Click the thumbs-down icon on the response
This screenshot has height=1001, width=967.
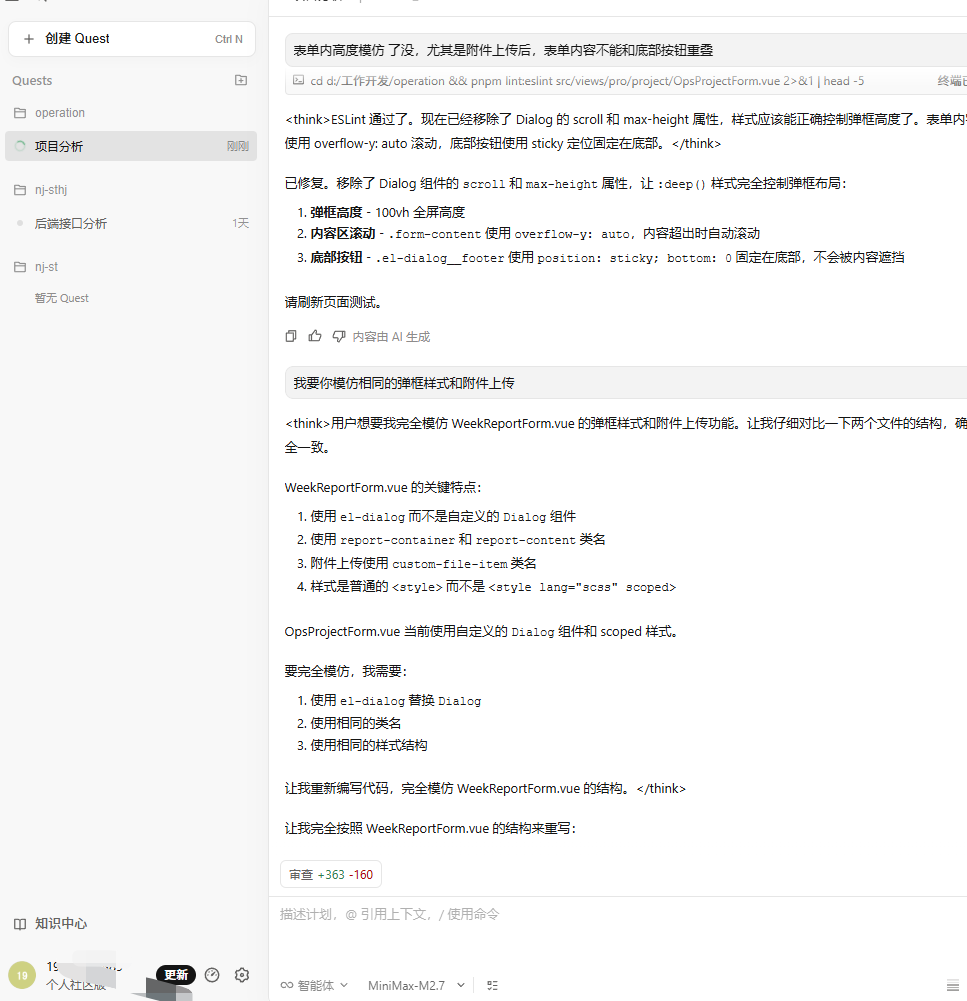pyautogui.click(x=339, y=336)
